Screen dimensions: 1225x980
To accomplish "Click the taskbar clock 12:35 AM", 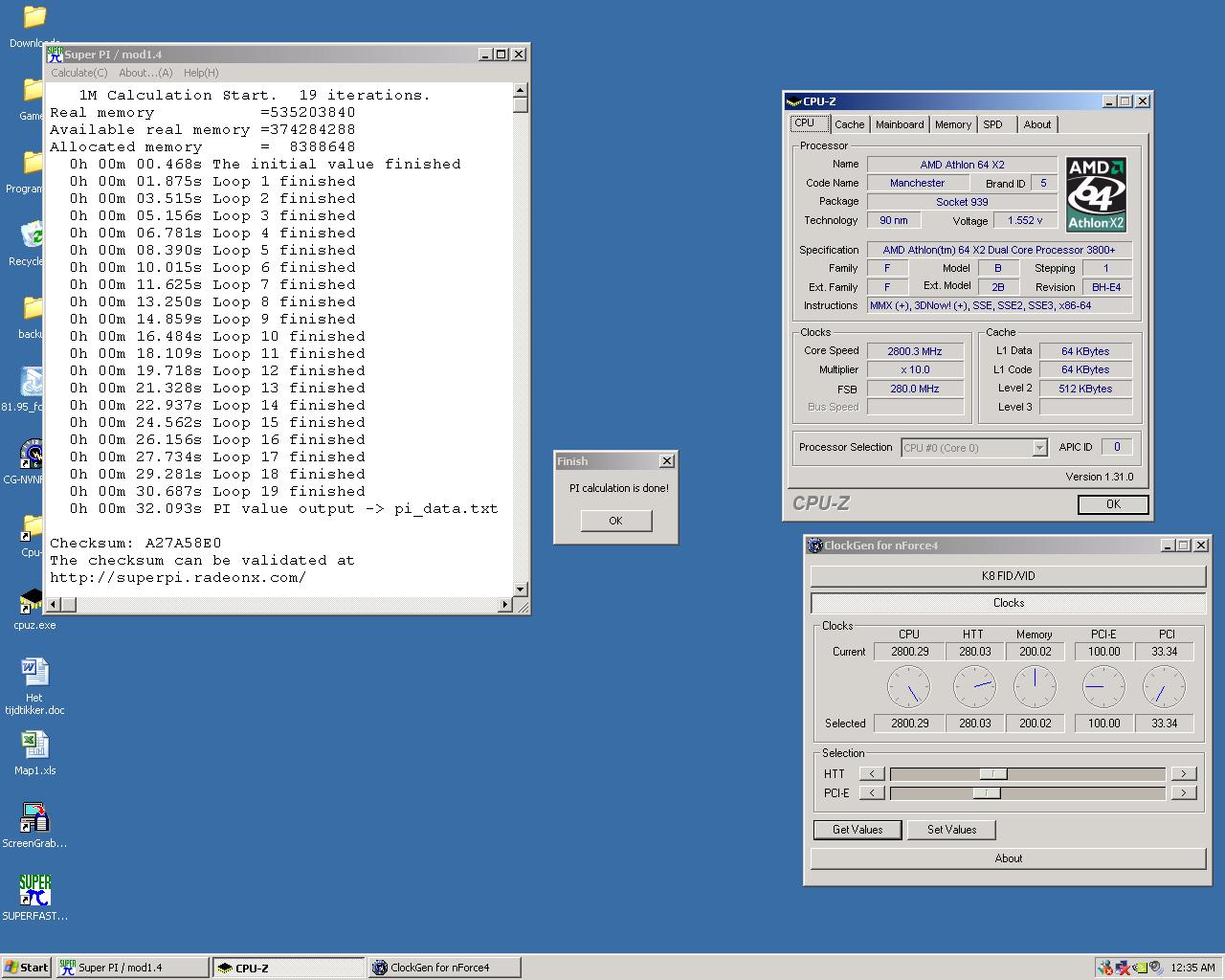I will [x=1192, y=968].
